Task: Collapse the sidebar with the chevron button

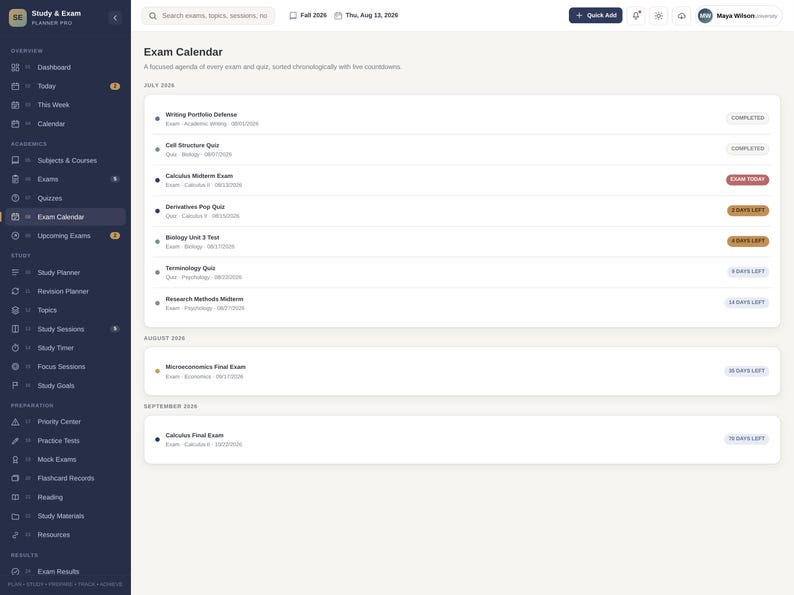Action: (x=115, y=18)
